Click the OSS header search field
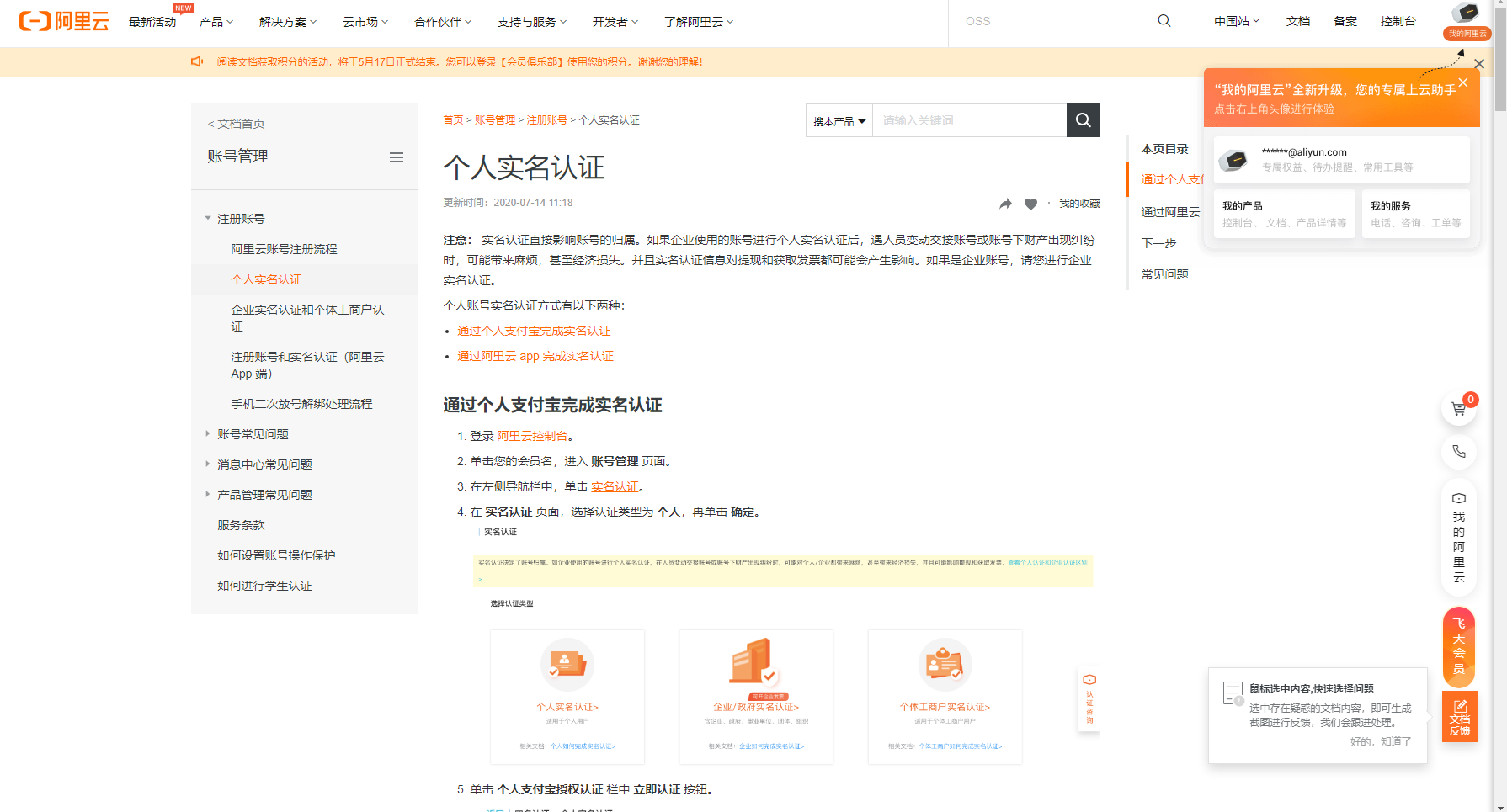This screenshot has height=812, width=1507. (x=1053, y=21)
